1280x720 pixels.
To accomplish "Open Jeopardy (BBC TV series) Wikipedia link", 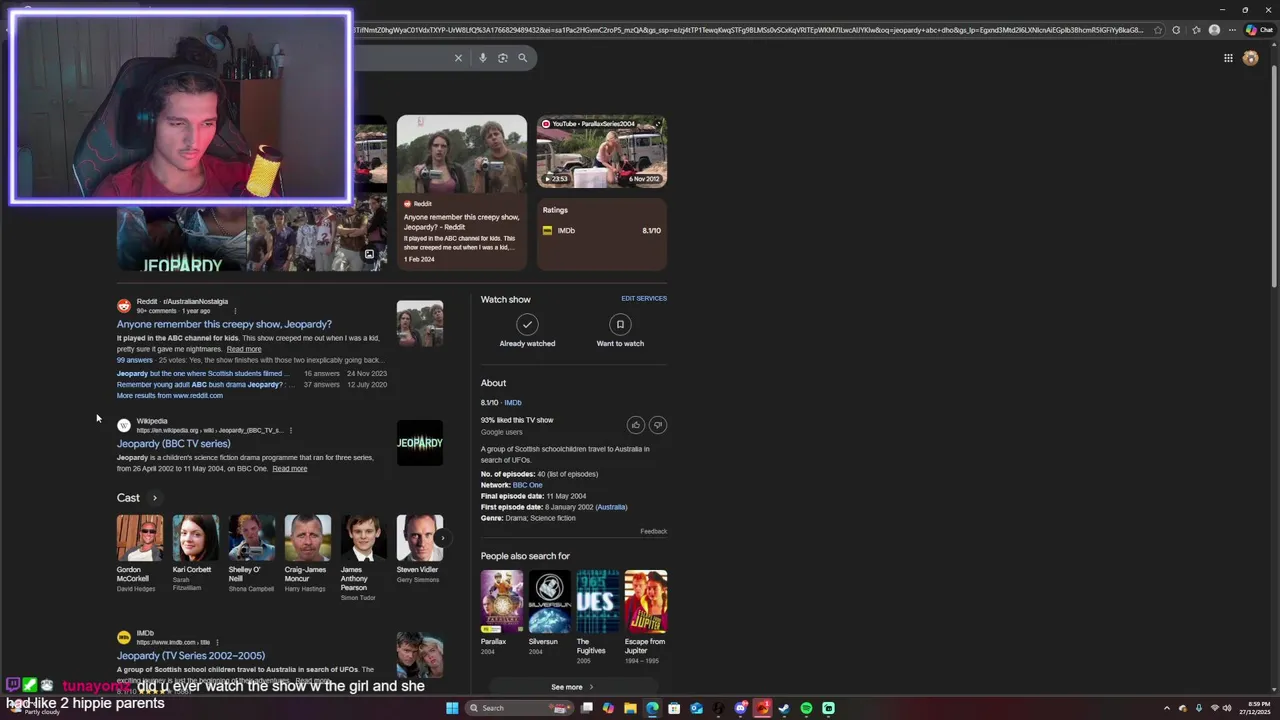I will tap(173, 443).
